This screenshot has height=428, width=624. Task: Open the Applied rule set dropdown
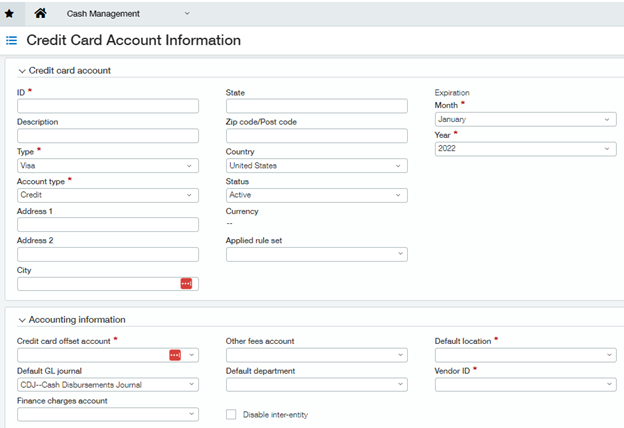[x=317, y=254]
